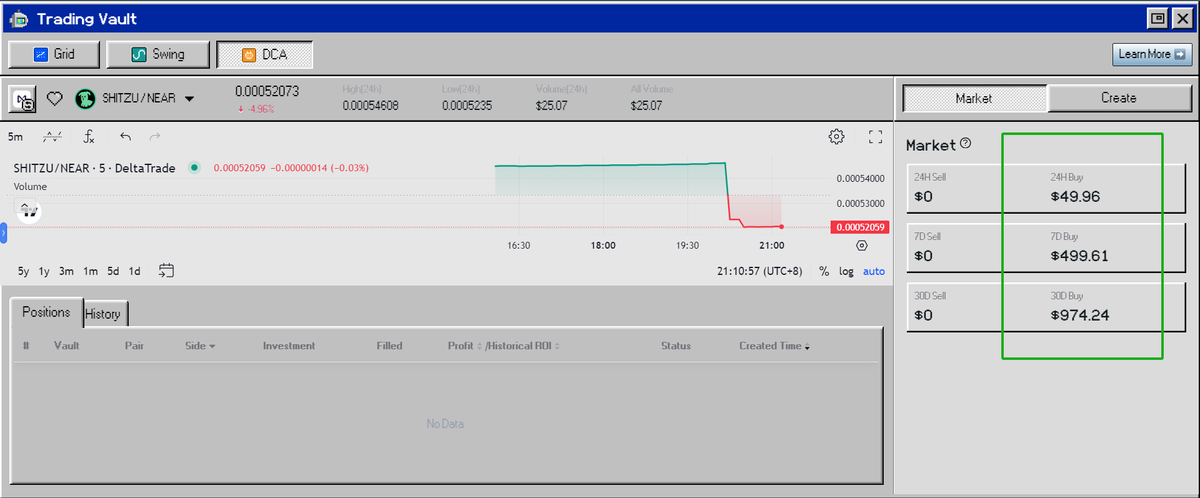
Task: Toggle log scale mode
Action: [x=846, y=271]
